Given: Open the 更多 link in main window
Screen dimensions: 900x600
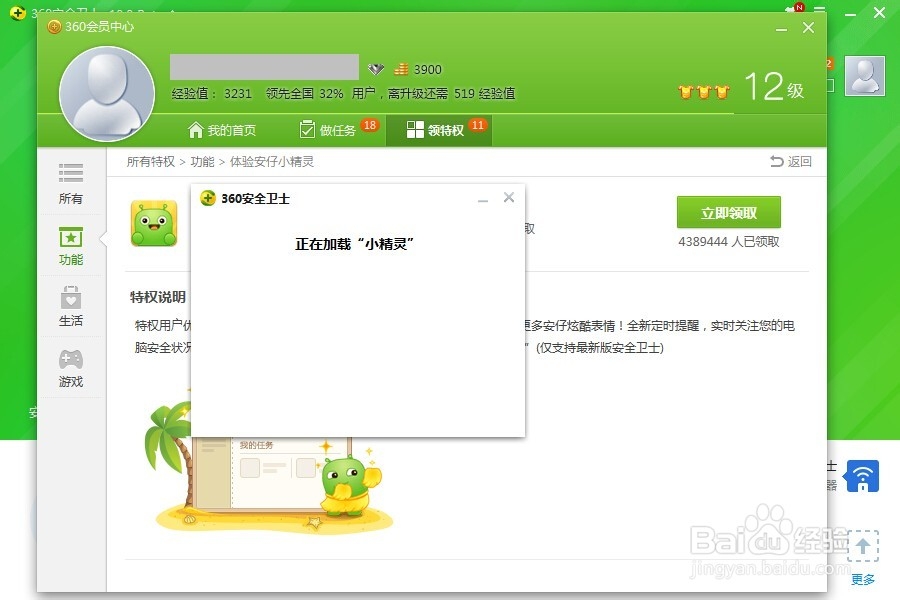Looking at the screenshot, I should [863, 579].
